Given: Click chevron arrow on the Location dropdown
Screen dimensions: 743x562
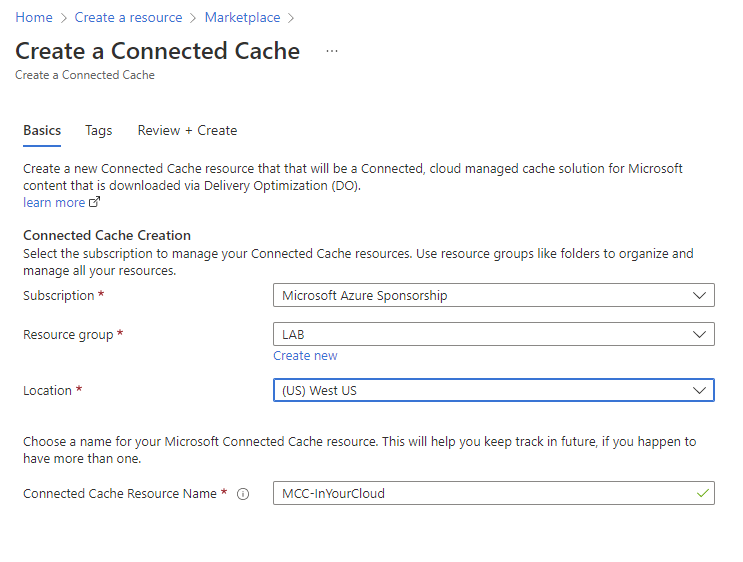Looking at the screenshot, I should 698,391.
